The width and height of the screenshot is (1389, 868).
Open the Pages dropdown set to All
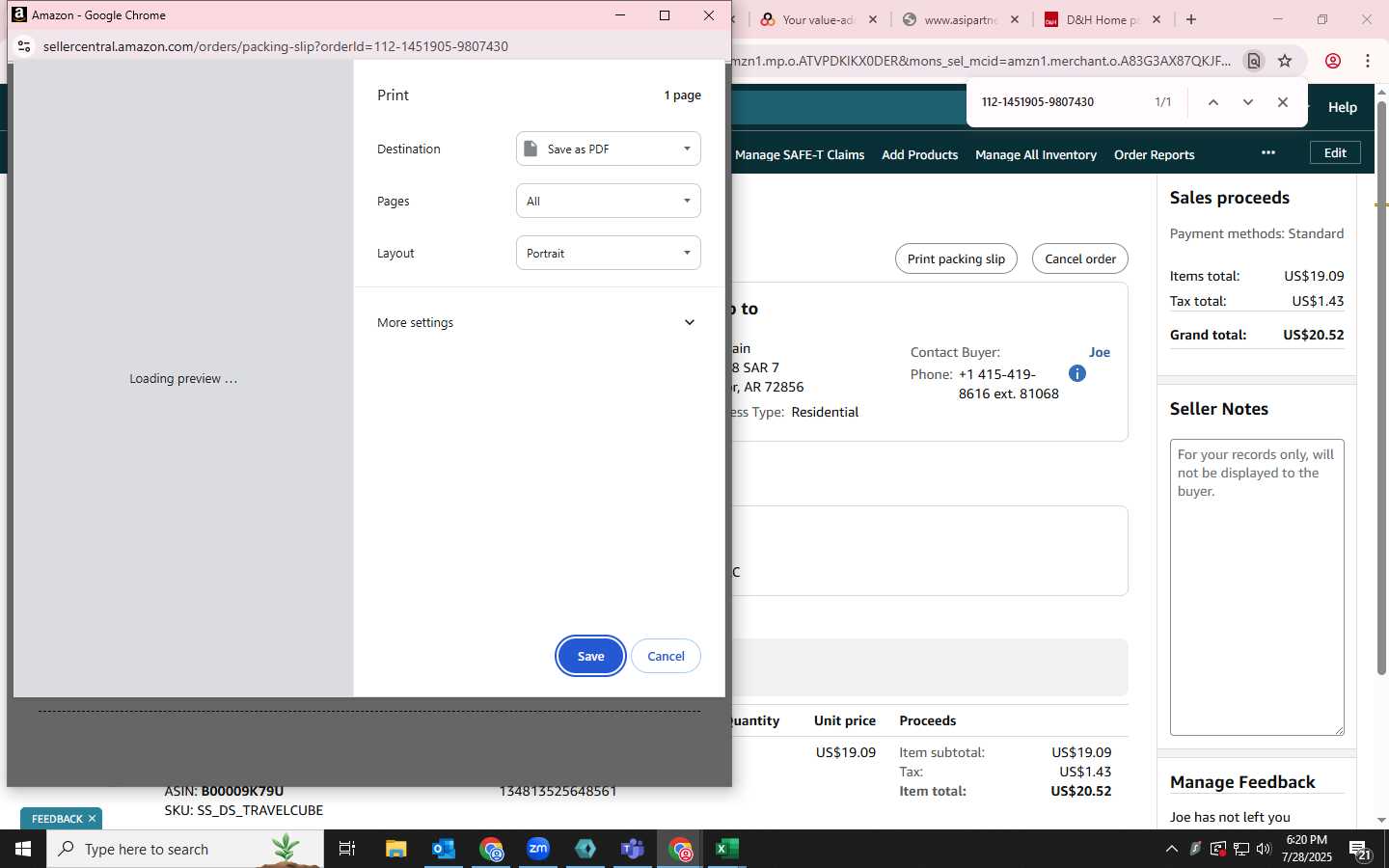pos(609,201)
